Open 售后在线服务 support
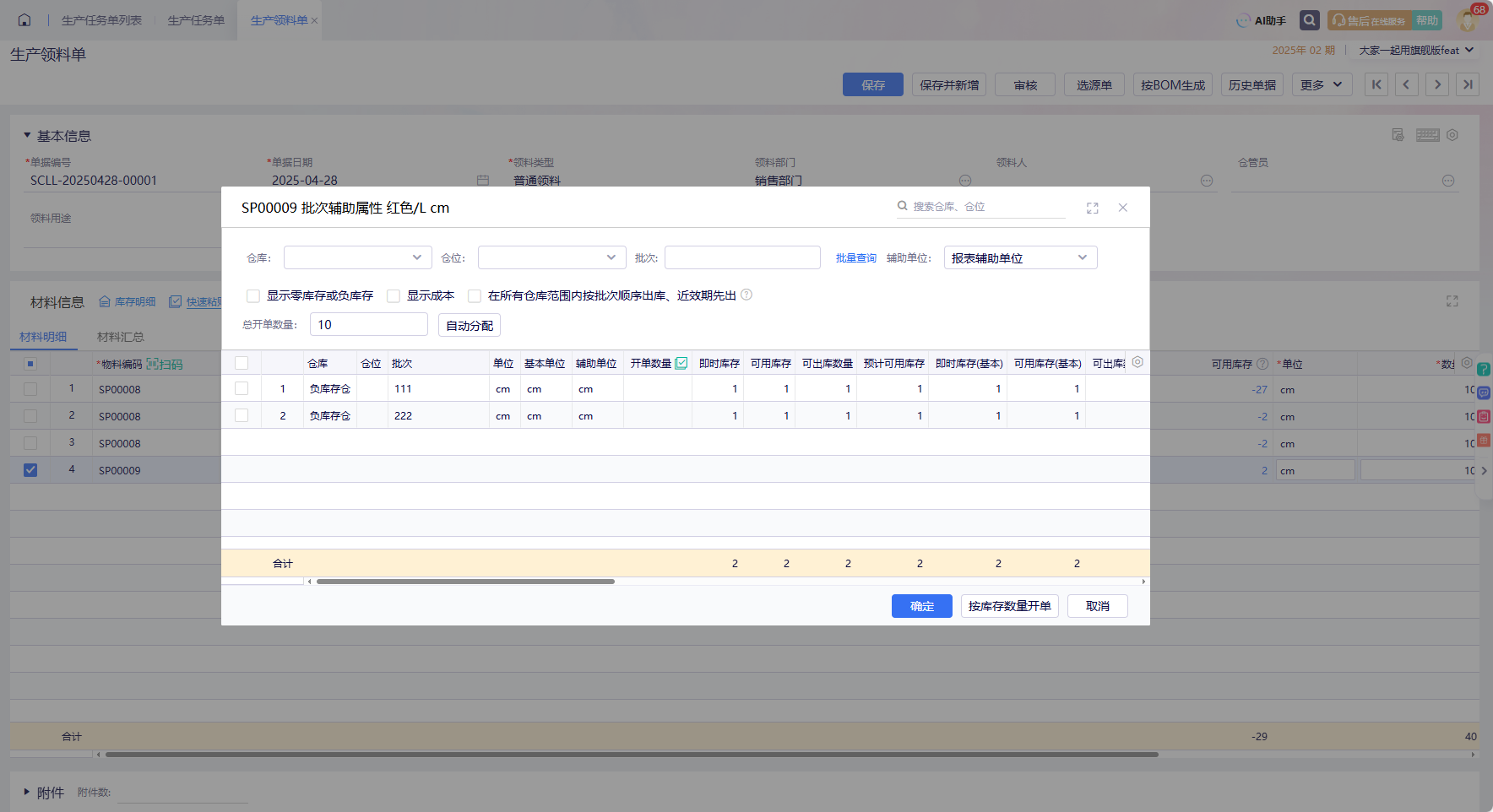Image resolution: width=1493 pixels, height=812 pixels. click(1368, 20)
